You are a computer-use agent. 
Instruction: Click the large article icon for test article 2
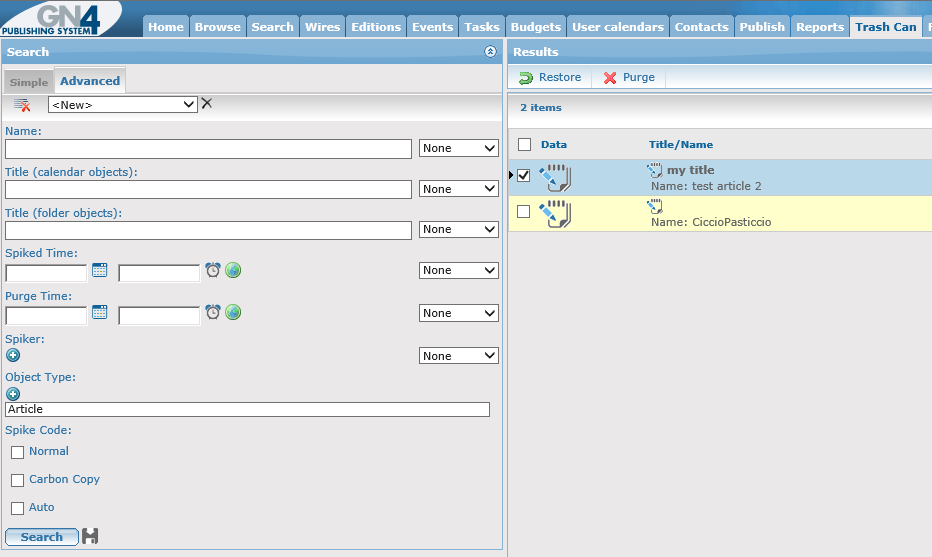[555, 178]
